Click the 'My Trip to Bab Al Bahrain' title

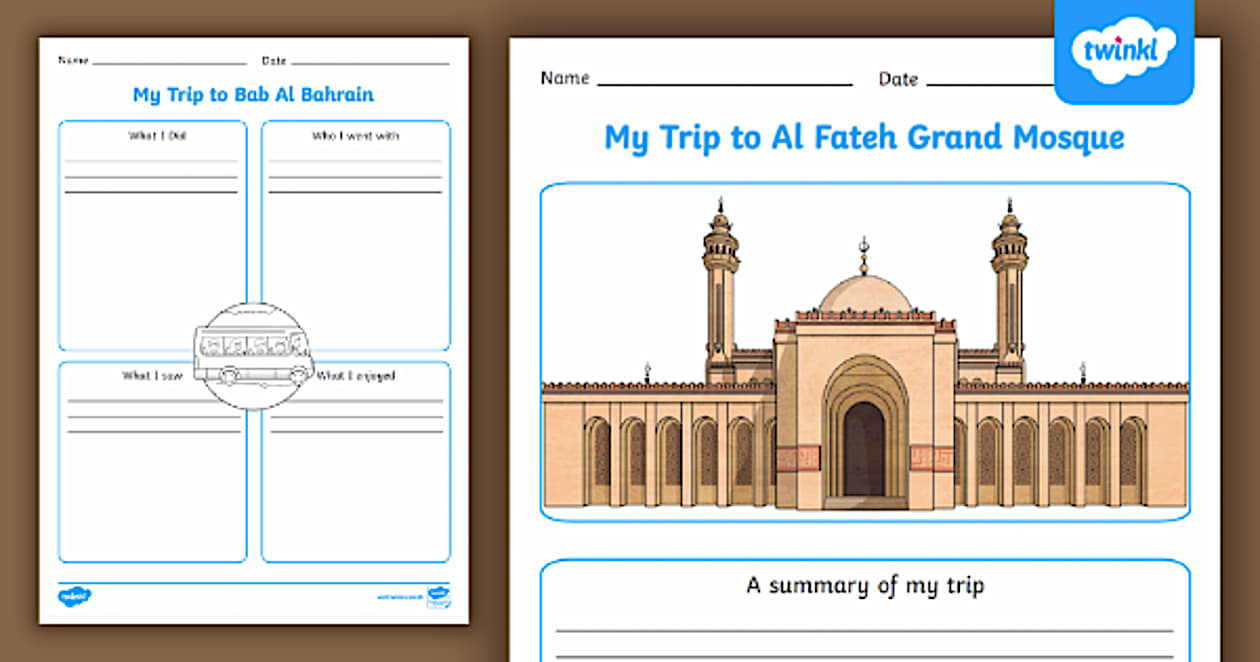click(253, 94)
